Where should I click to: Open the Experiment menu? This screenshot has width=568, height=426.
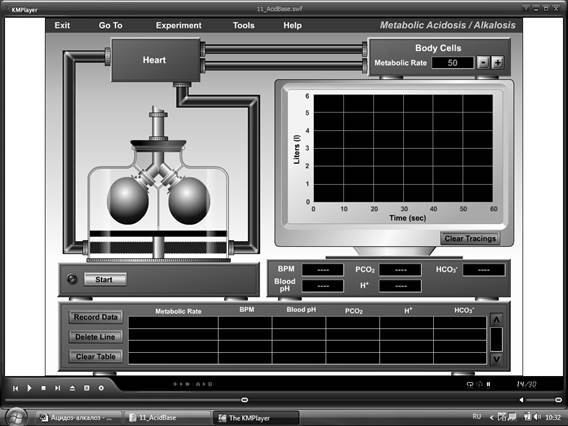point(179,25)
